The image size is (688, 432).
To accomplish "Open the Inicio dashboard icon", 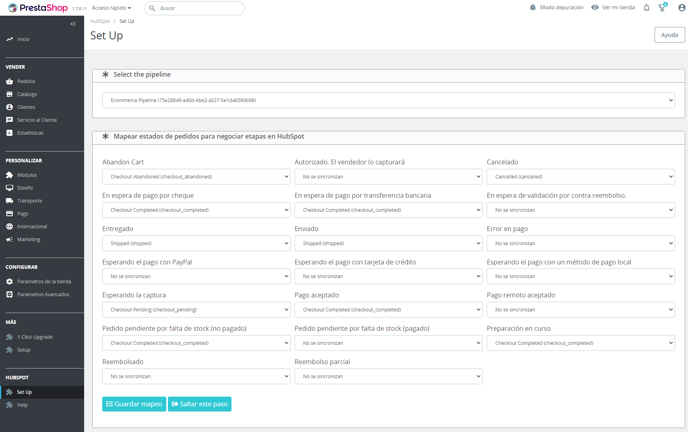I will [x=9, y=39].
